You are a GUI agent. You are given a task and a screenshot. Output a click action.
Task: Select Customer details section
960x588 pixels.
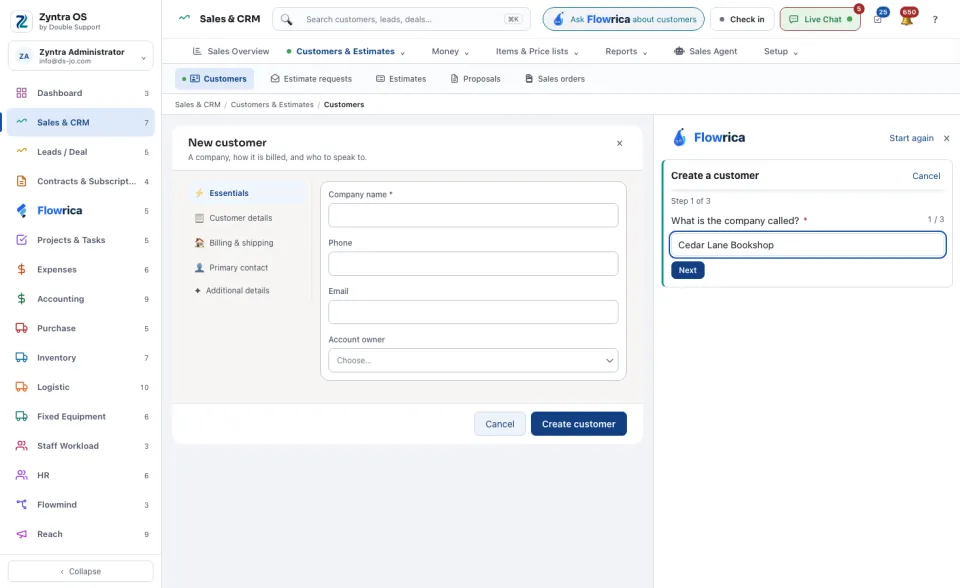point(247,218)
